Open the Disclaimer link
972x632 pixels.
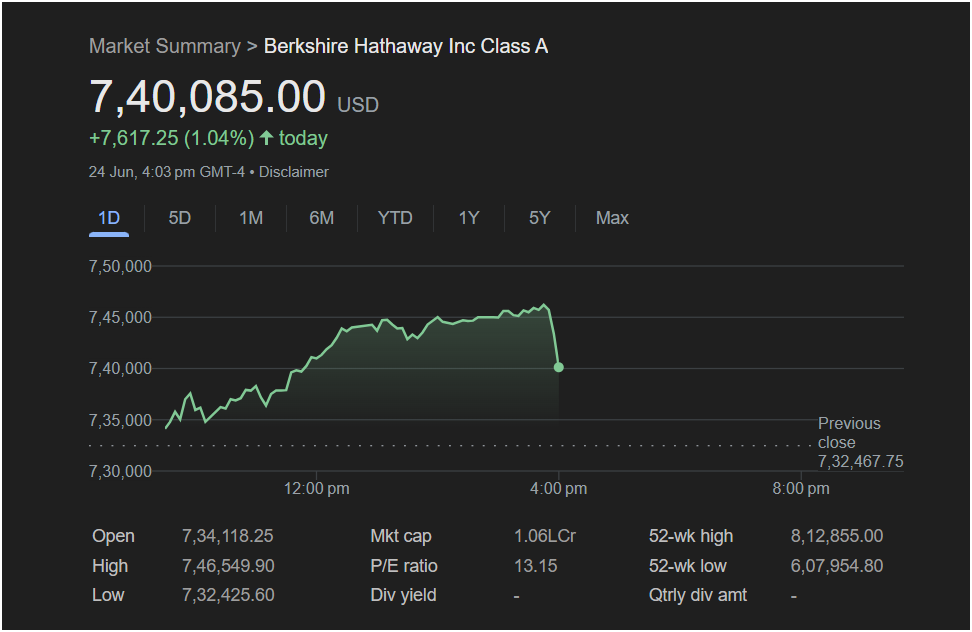click(x=294, y=172)
